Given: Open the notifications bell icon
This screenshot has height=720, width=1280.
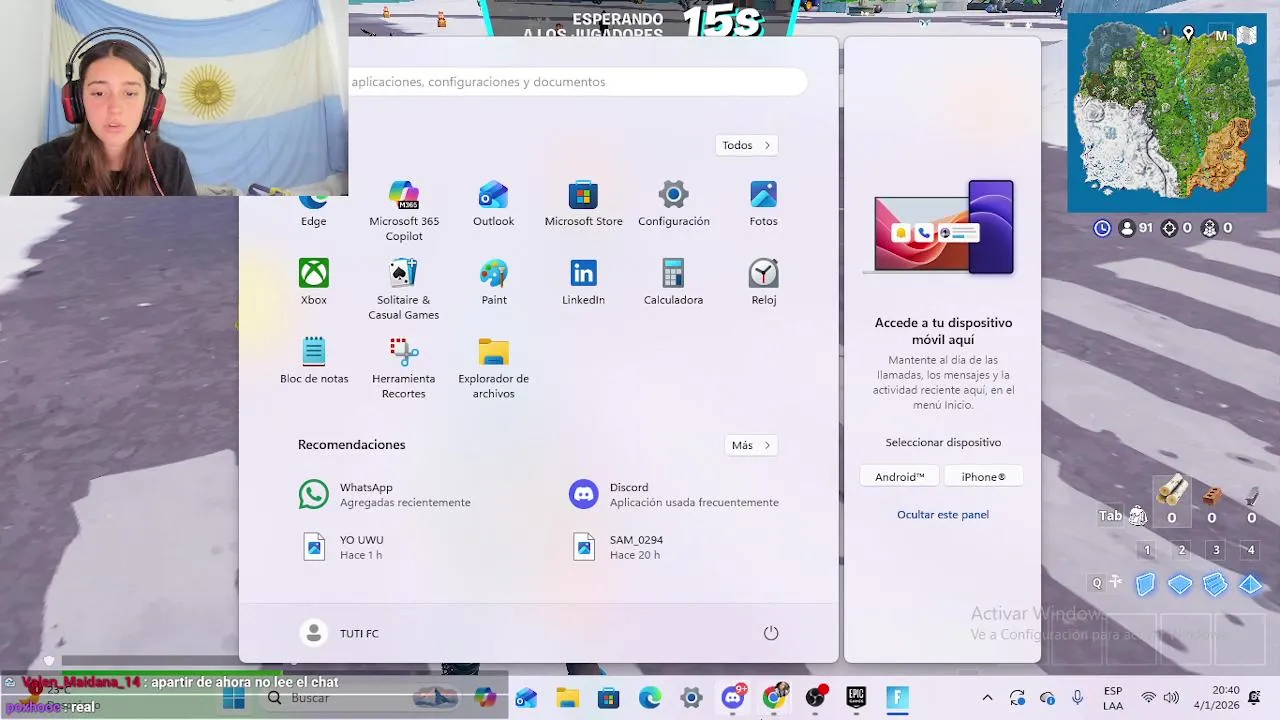Looking at the screenshot, I should [1254, 698].
